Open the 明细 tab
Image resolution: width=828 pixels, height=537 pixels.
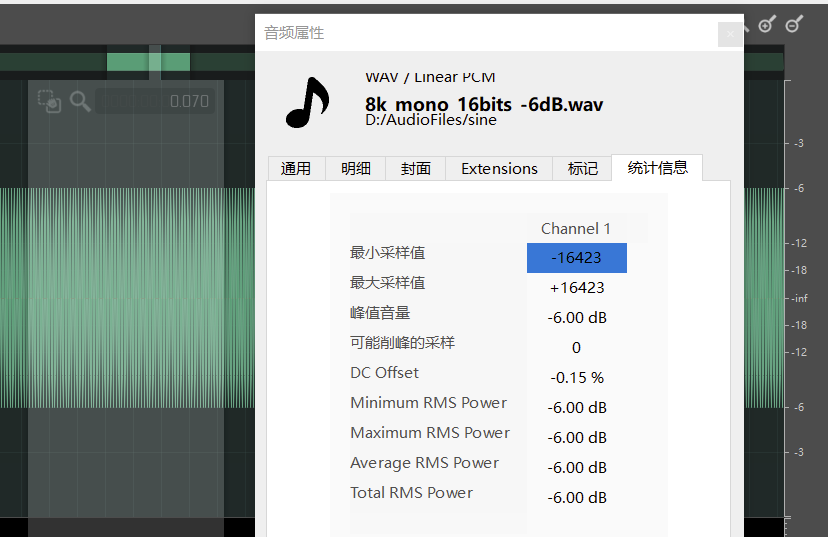[355, 168]
